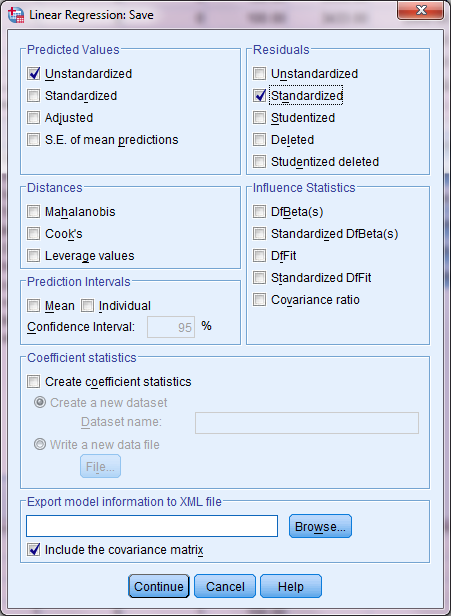Check S.E. of mean predictions
Viewport: 451px width, 616px height.
click(34, 139)
